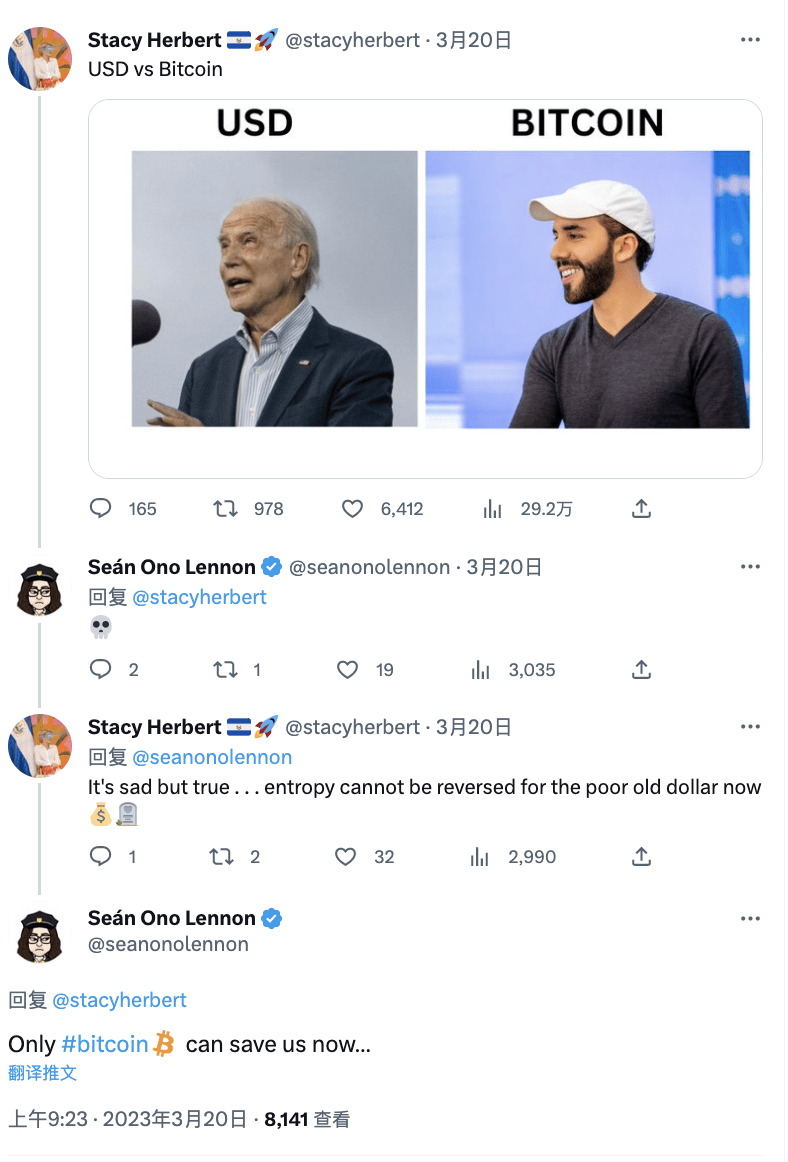Image resolution: width=788 pixels, height=1162 pixels.
Task: Click the #bitcoin hashtag link
Action: tap(105, 1044)
